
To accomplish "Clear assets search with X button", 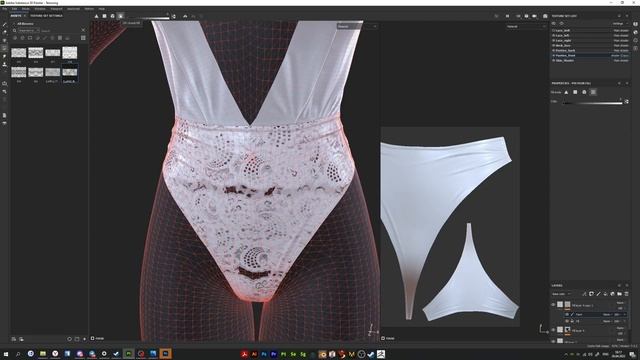I will 84,30.
